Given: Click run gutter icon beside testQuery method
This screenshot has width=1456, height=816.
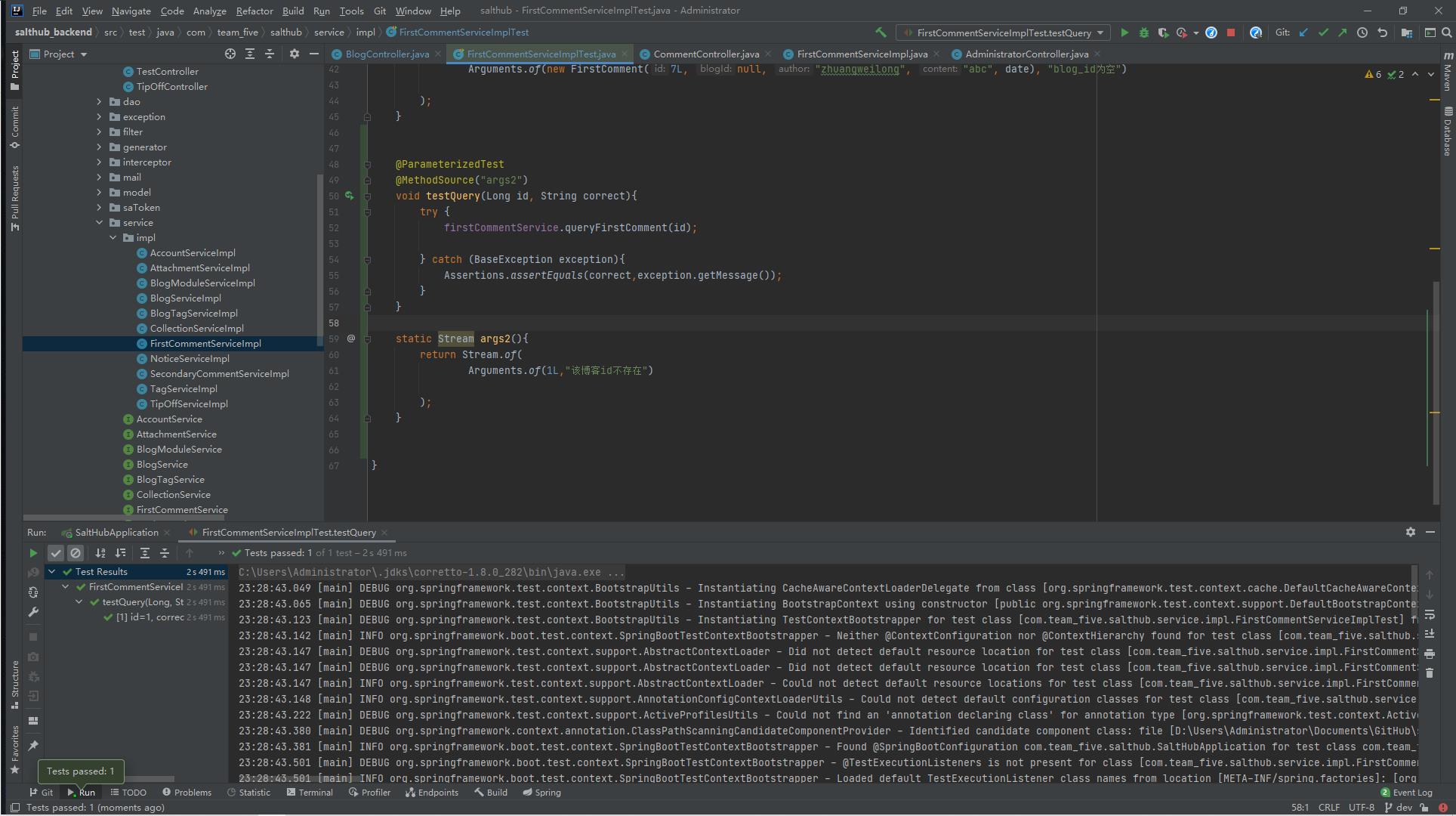Looking at the screenshot, I should tap(350, 196).
